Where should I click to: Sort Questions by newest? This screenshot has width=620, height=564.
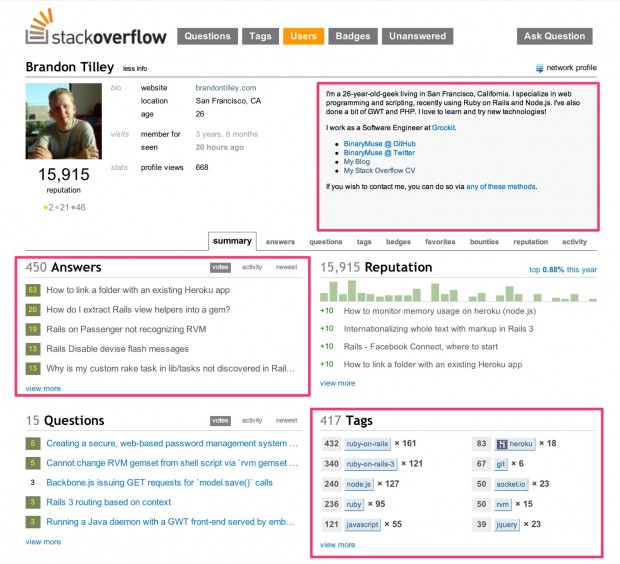tap(286, 420)
